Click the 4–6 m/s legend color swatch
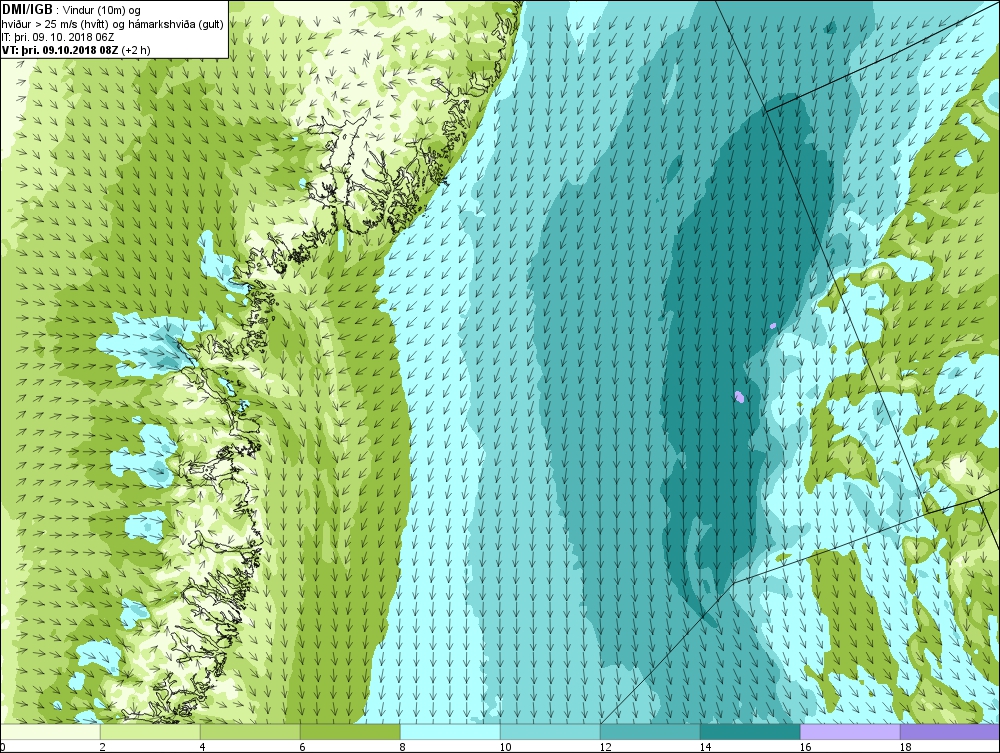Screen dimensions: 1000x753 point(250,732)
